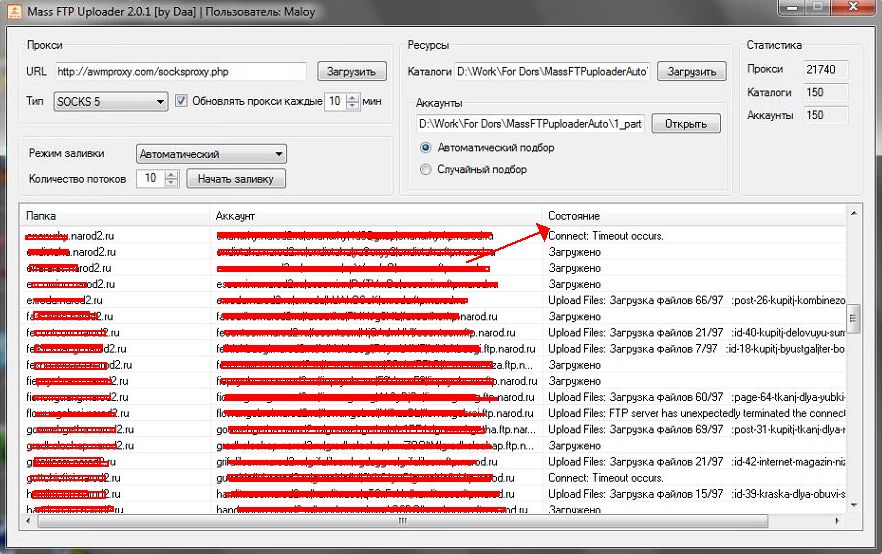Click the Начать заливку button
This screenshot has height=554, width=882.
(x=236, y=178)
